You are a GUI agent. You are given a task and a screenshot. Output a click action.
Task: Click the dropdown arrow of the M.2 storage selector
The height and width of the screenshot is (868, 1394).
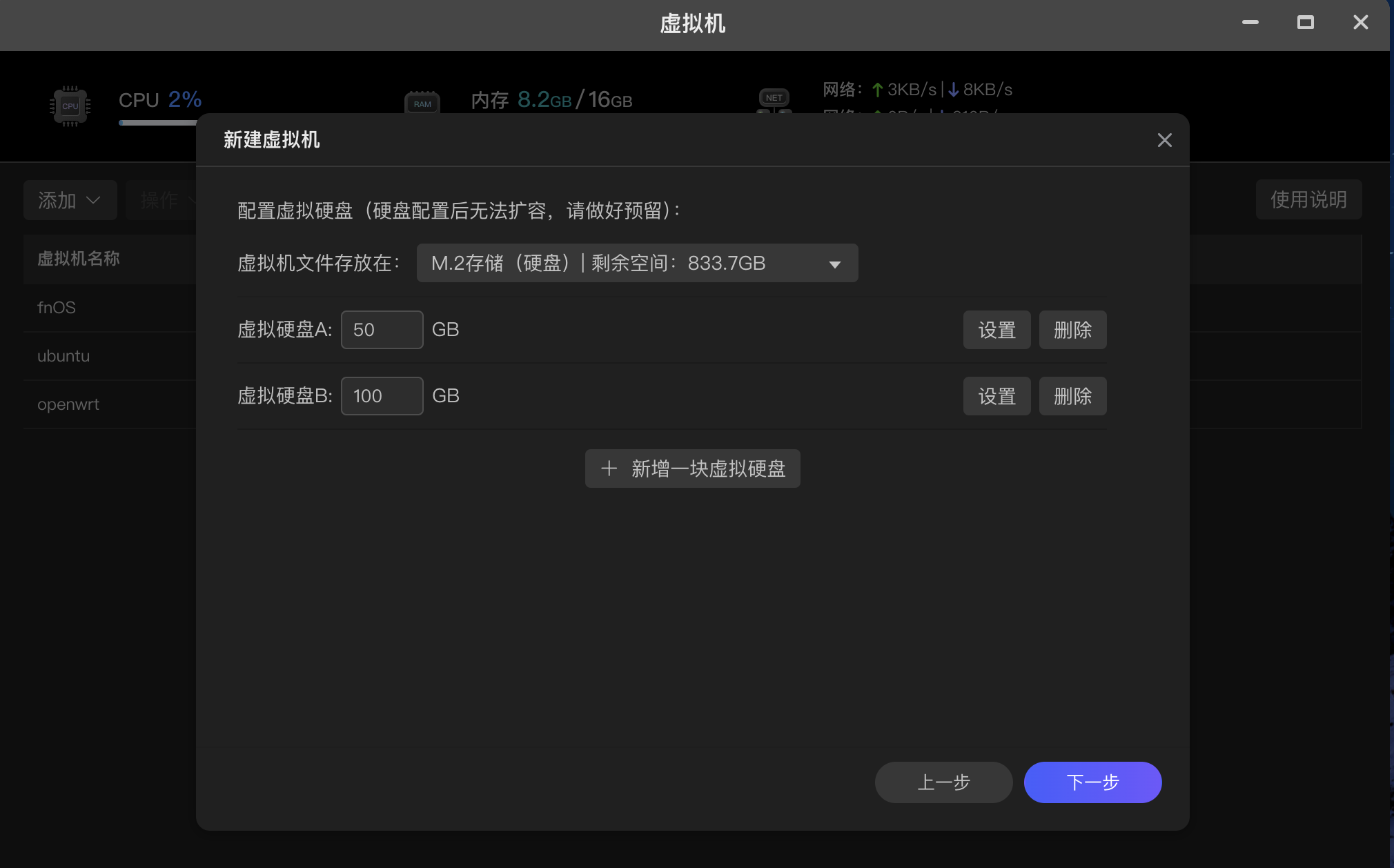(834, 264)
